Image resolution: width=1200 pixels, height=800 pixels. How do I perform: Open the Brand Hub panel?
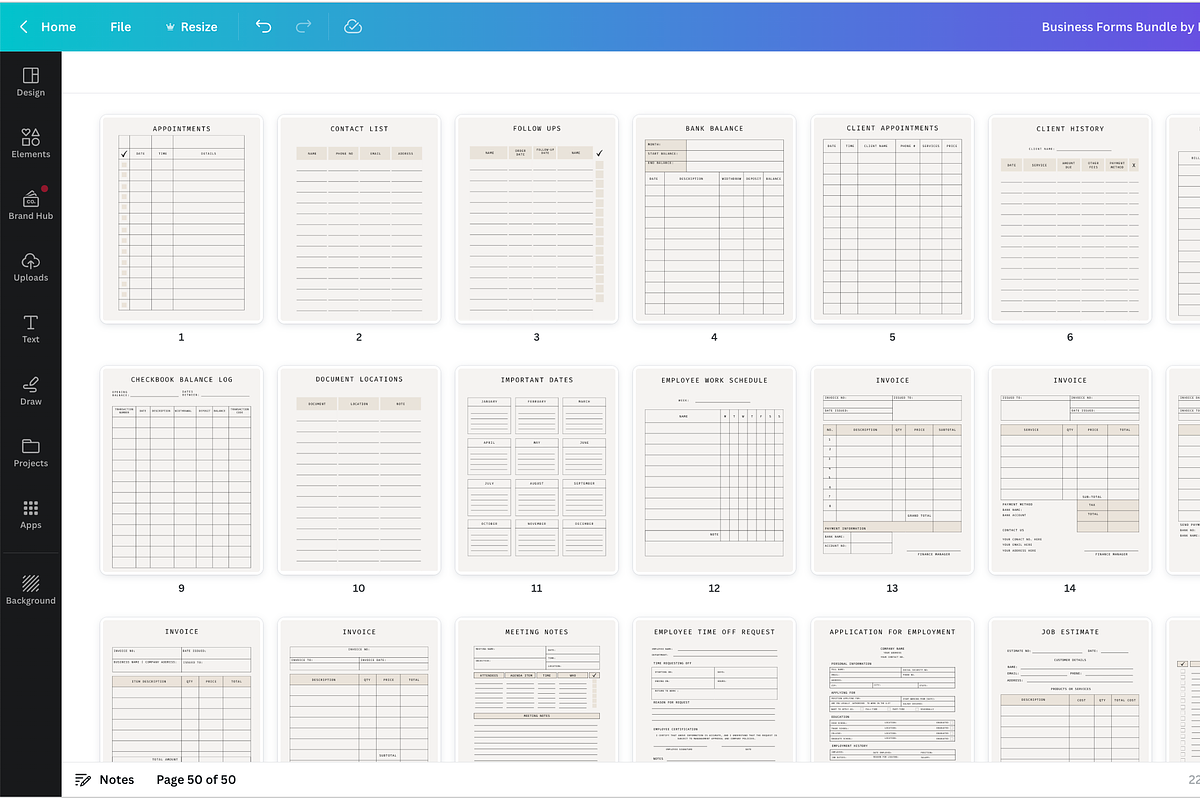point(31,202)
